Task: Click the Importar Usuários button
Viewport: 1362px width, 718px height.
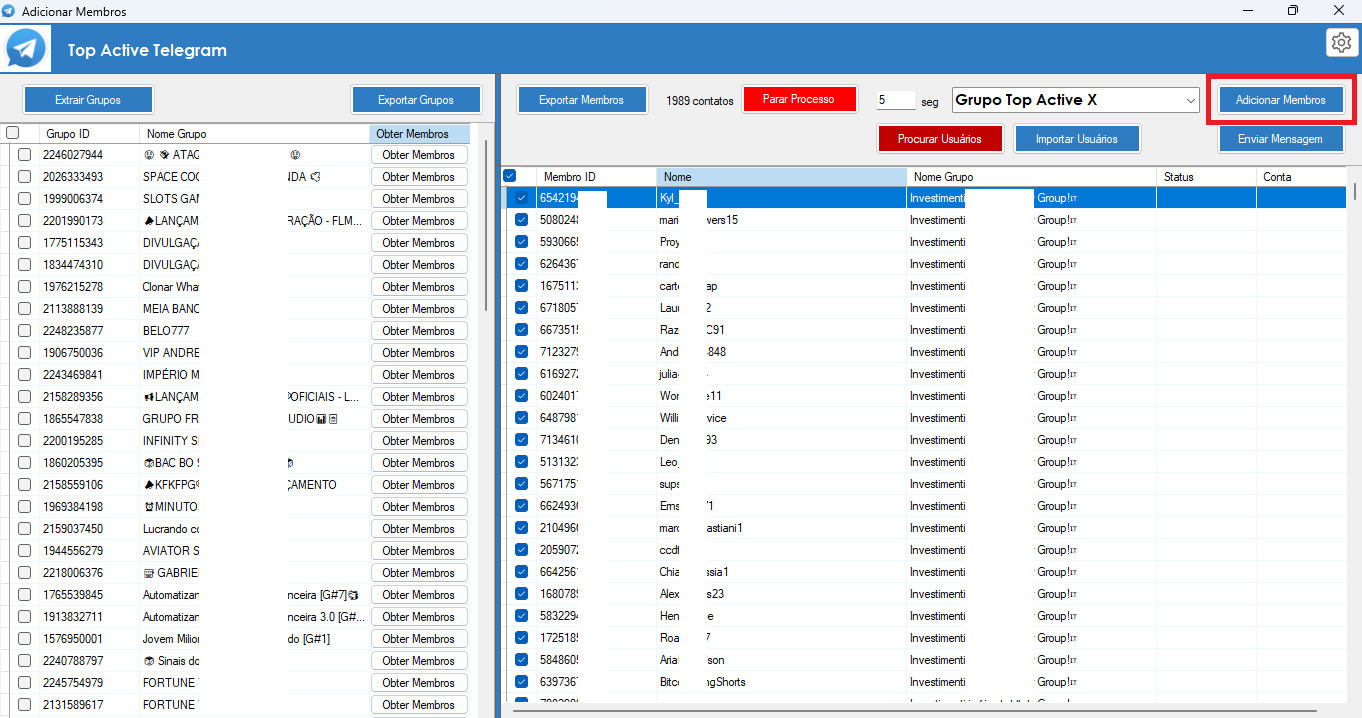Action: coord(1077,139)
